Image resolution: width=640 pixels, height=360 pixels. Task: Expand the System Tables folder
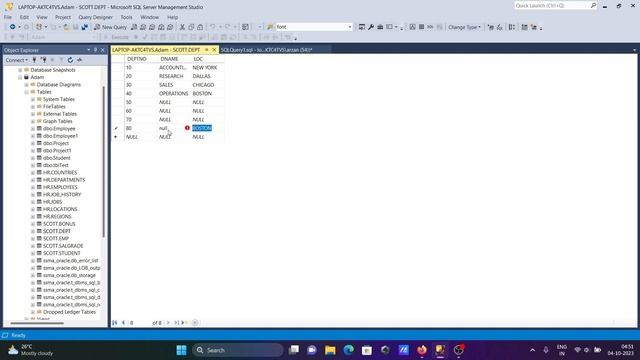click(33, 99)
